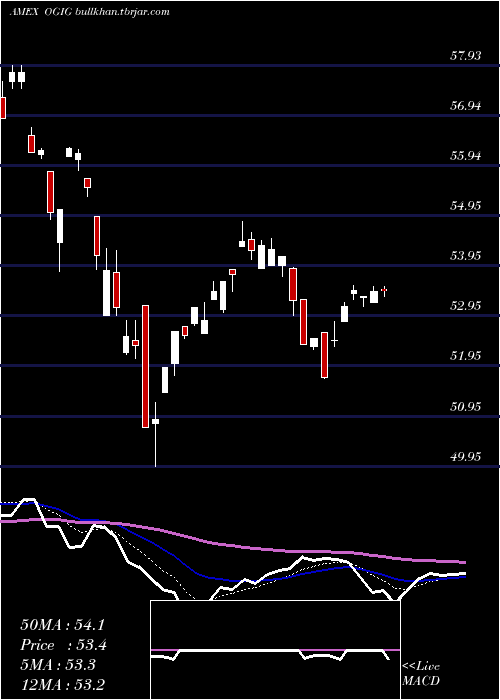Click the Price : 53.4 readout
Image resolution: width=500 pixels, height=700 pixels.
tap(63, 645)
